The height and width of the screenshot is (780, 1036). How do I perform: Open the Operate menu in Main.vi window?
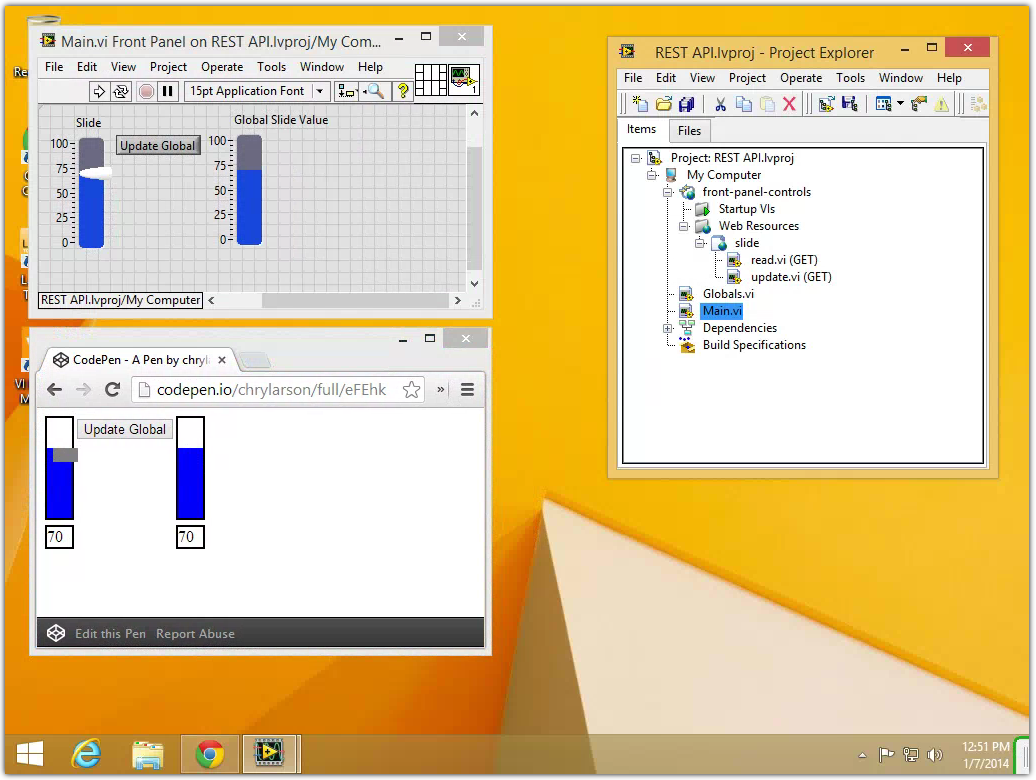pos(222,67)
